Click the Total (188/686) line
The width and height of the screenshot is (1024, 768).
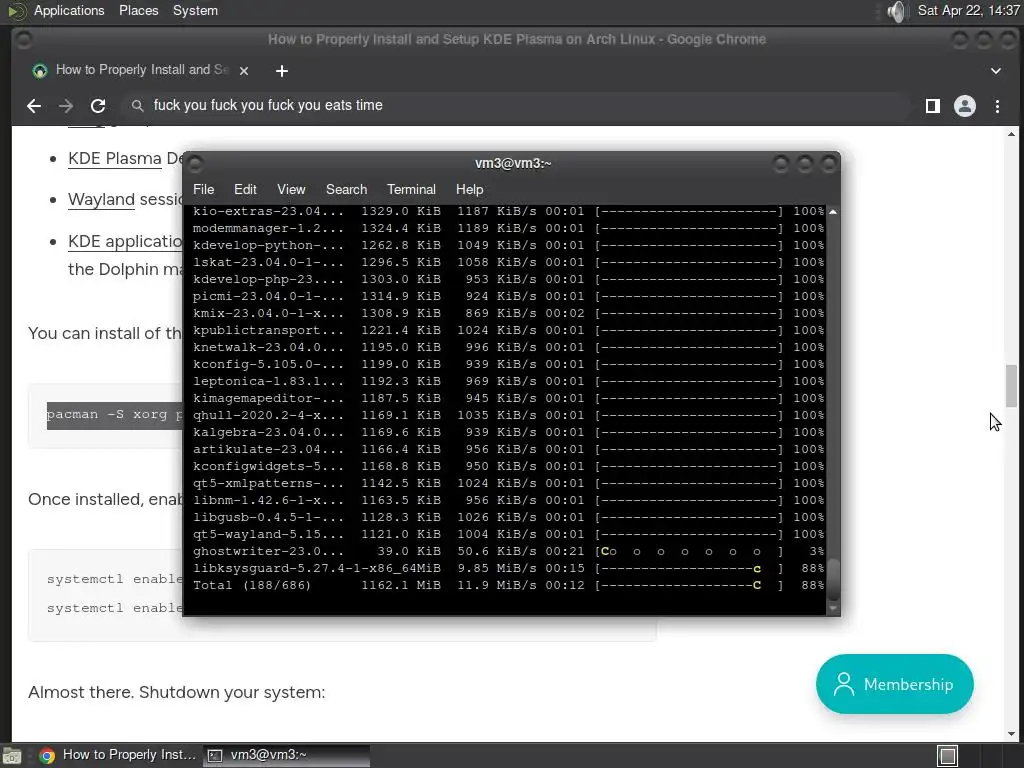[x=508, y=585]
